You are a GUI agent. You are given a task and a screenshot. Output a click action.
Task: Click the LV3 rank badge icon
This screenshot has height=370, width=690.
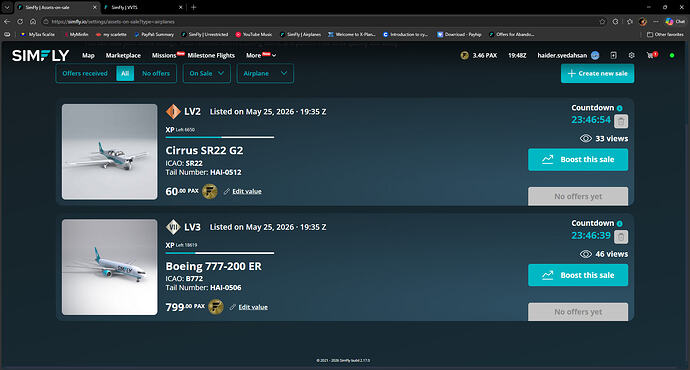(173, 227)
